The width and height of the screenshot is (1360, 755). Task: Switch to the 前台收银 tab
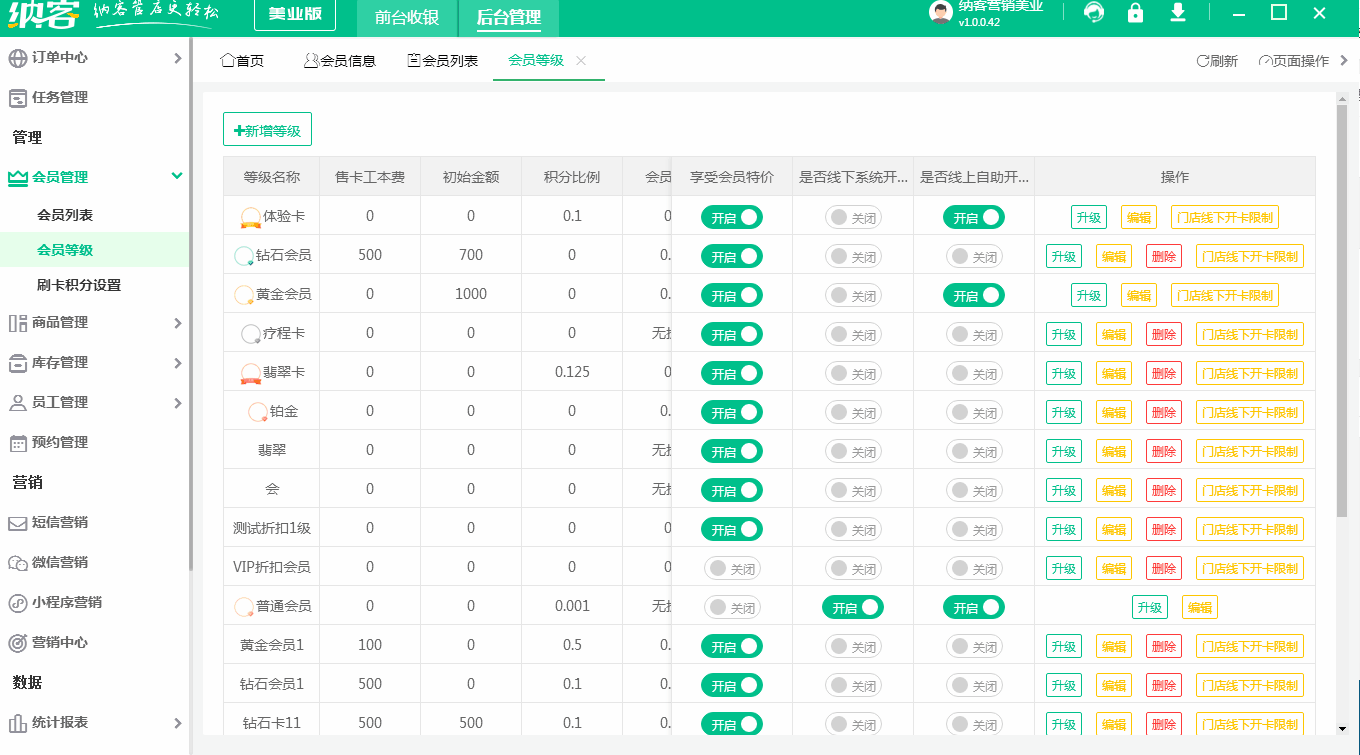[x=405, y=18]
